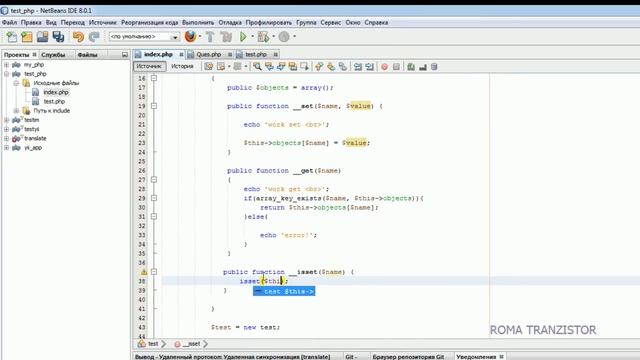
Task: Click the Debug Project toolbar icon
Action: point(263,37)
